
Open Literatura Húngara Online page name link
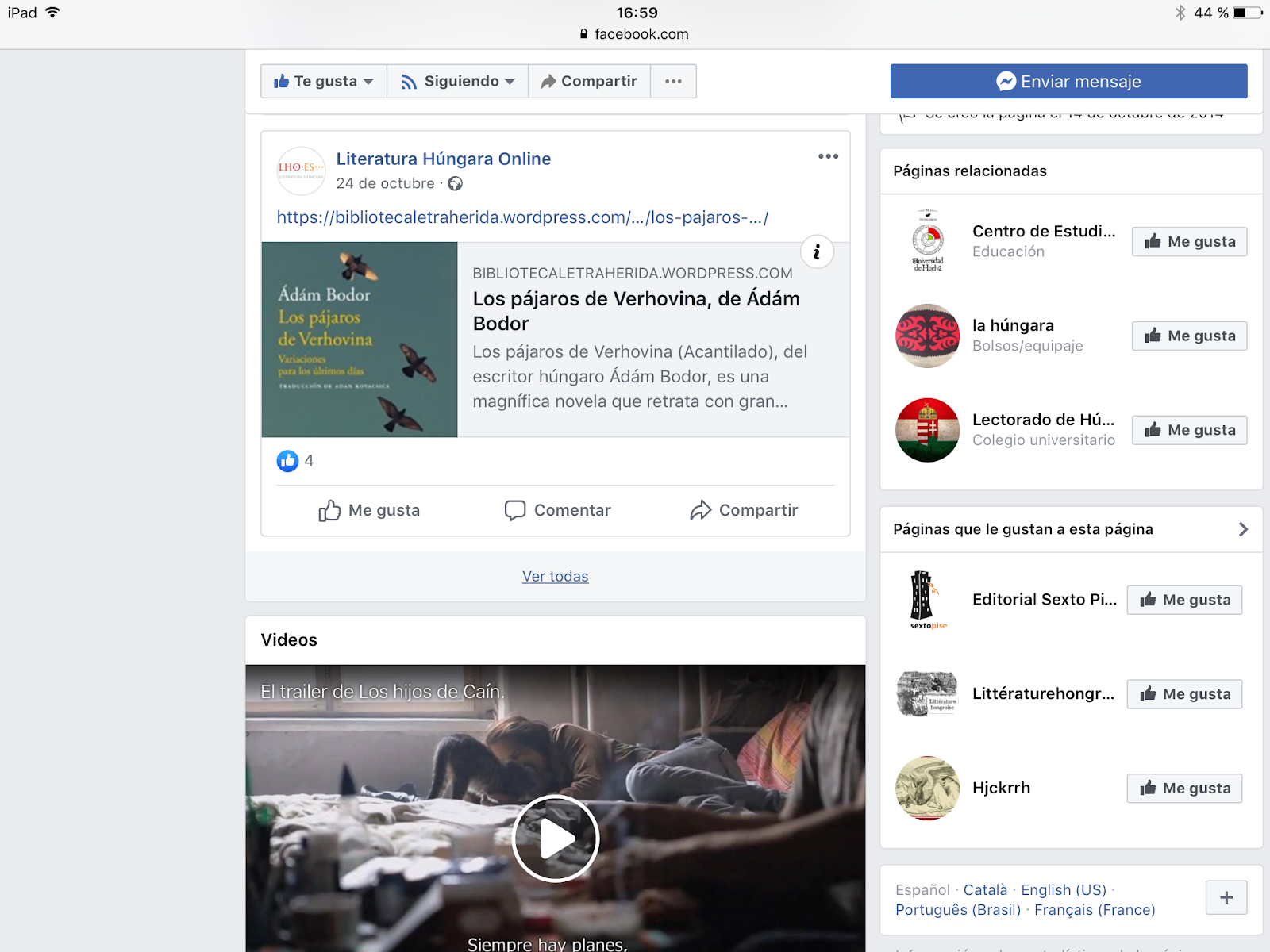click(444, 159)
